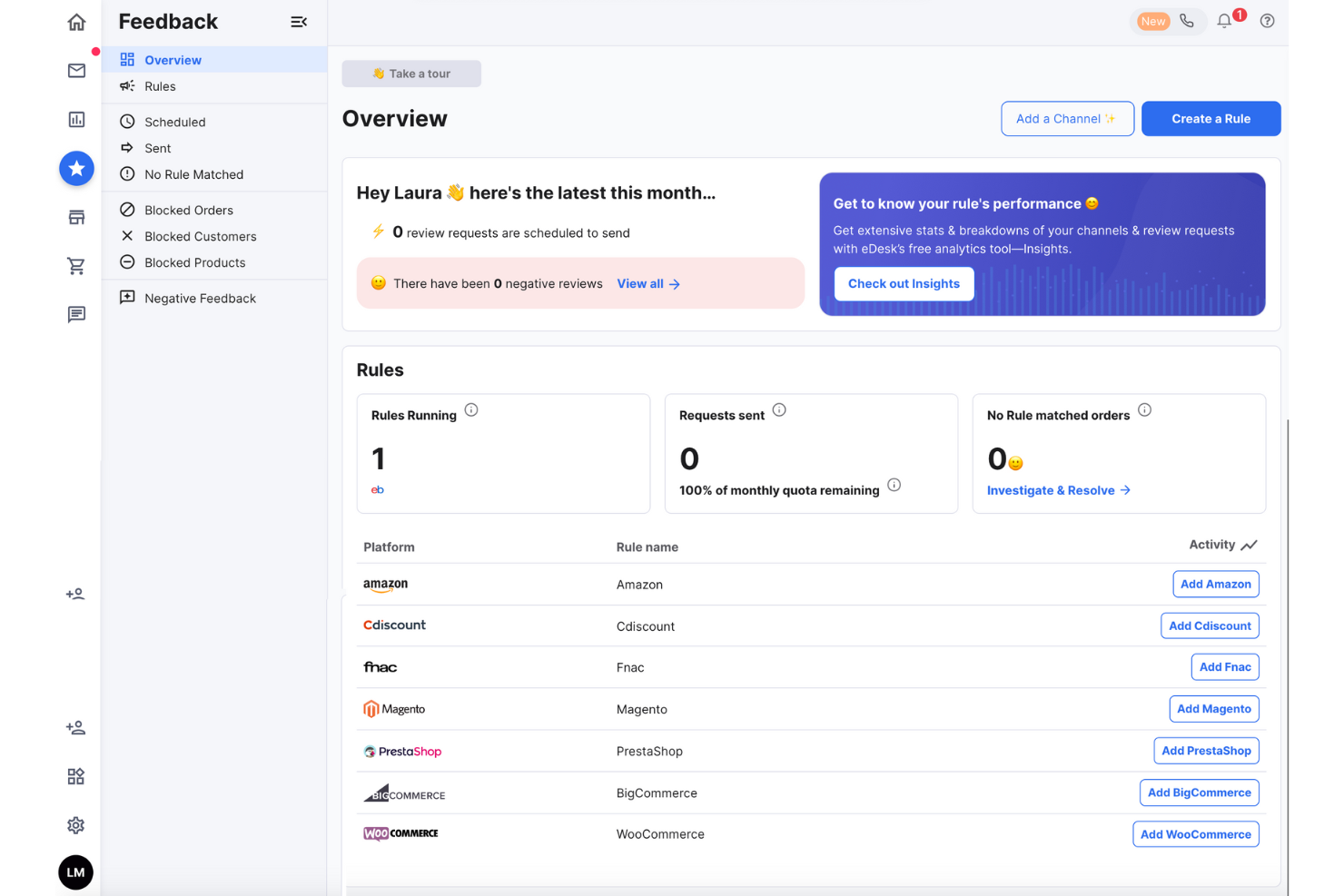Open the Home icon in sidebar
The width and height of the screenshot is (1344, 896).
click(x=76, y=21)
